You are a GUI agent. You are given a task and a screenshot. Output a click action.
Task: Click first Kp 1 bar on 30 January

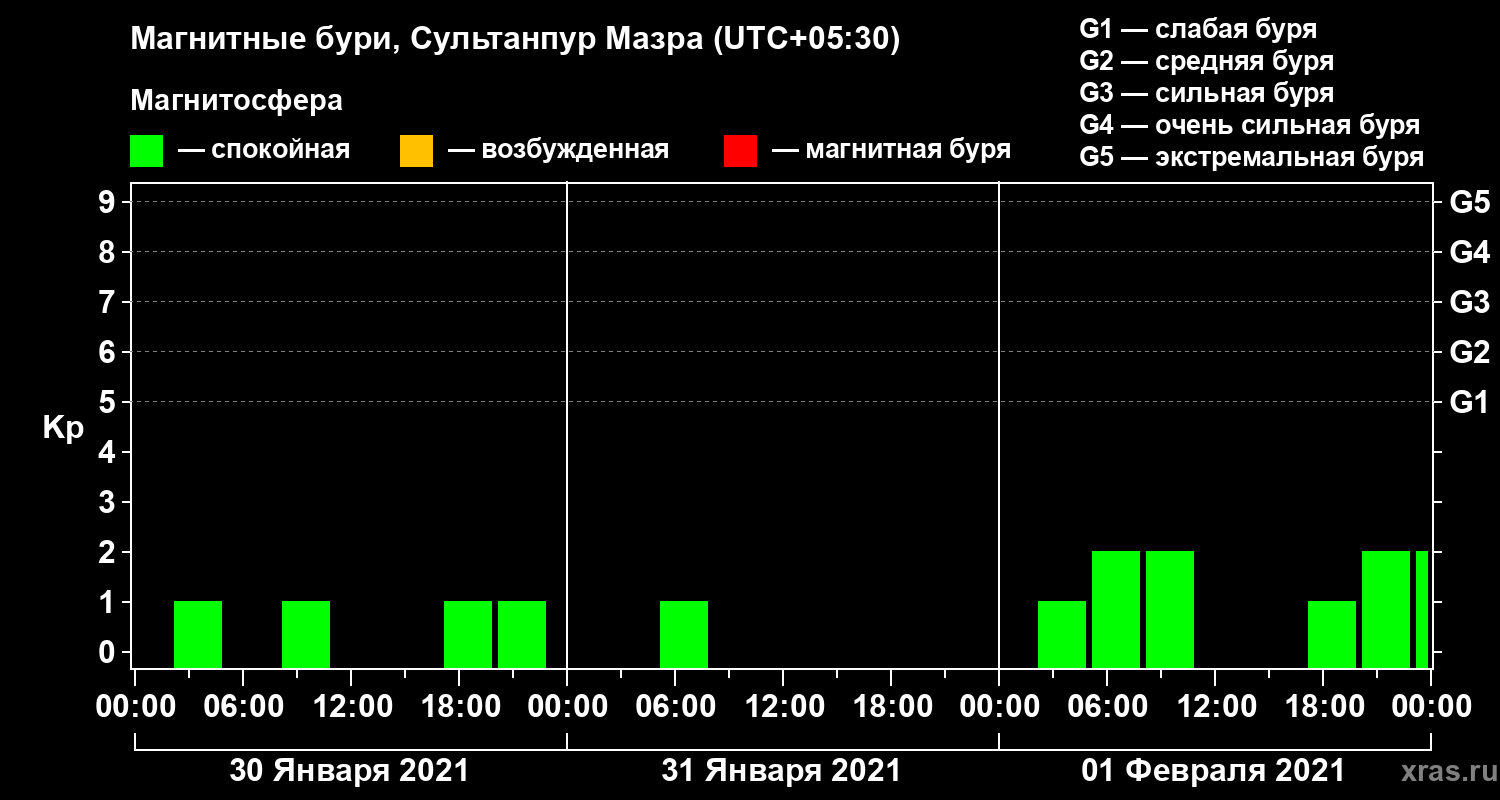click(x=198, y=634)
